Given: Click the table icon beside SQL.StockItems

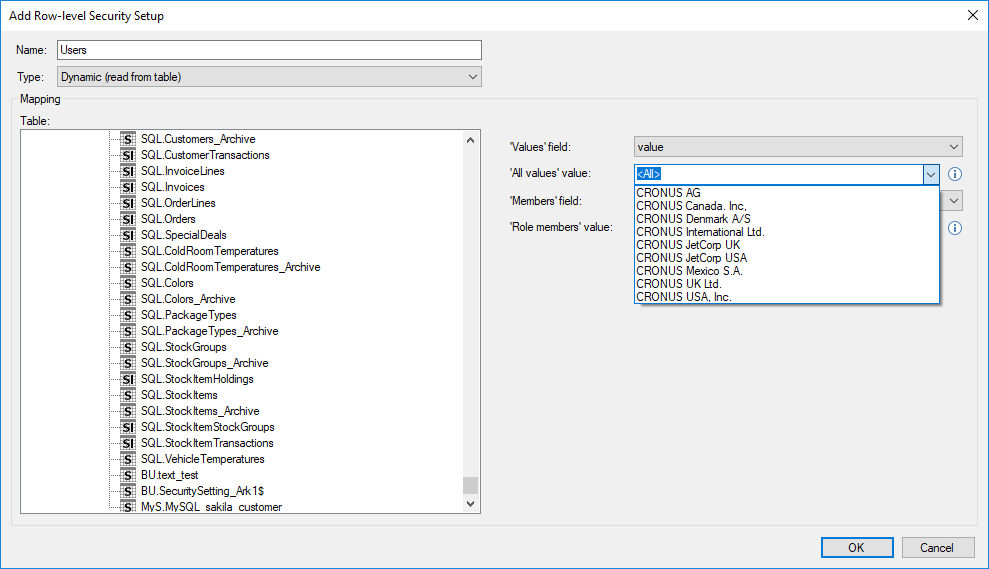Looking at the screenshot, I should click(128, 395).
